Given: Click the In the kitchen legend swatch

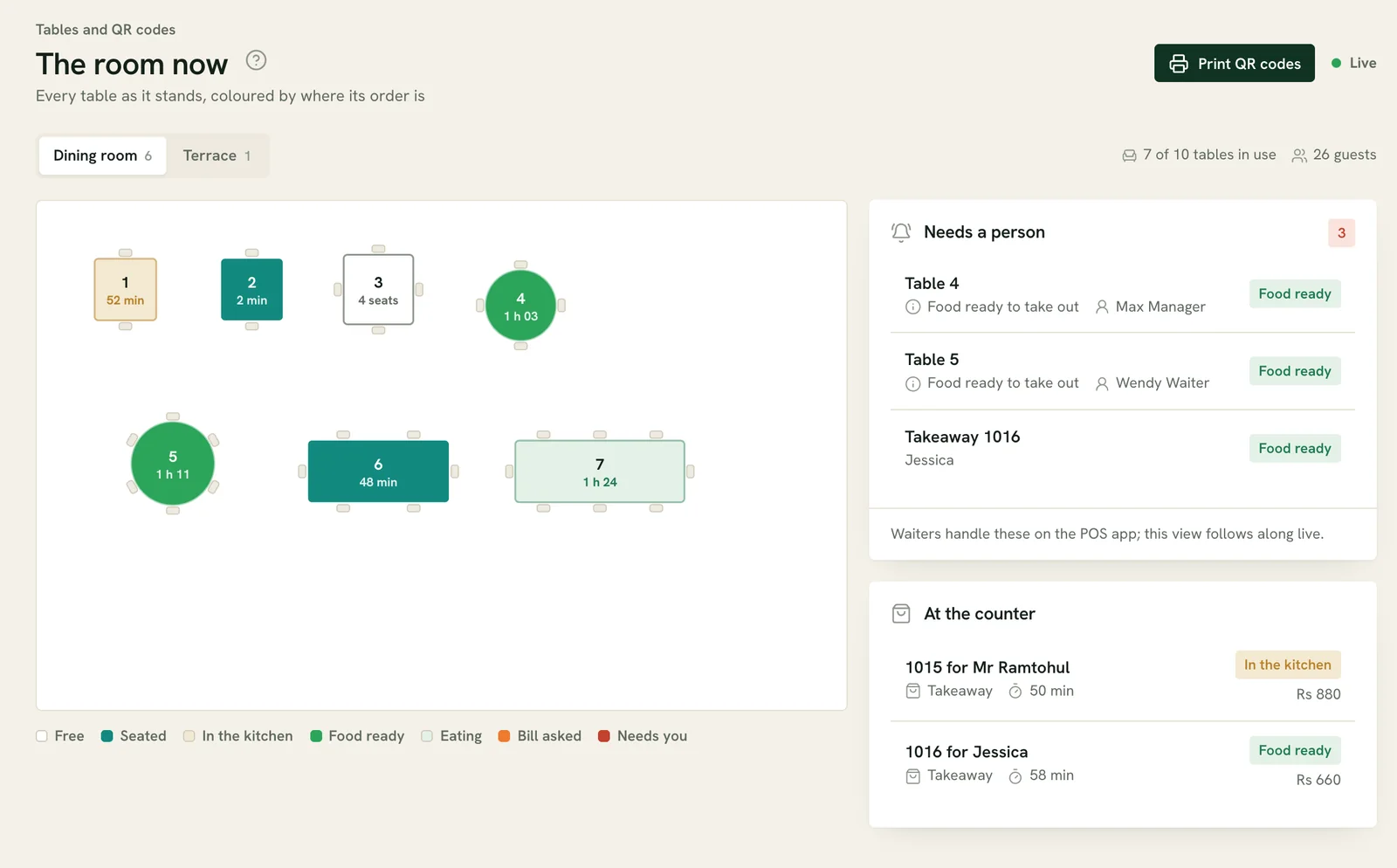Looking at the screenshot, I should click(x=189, y=736).
